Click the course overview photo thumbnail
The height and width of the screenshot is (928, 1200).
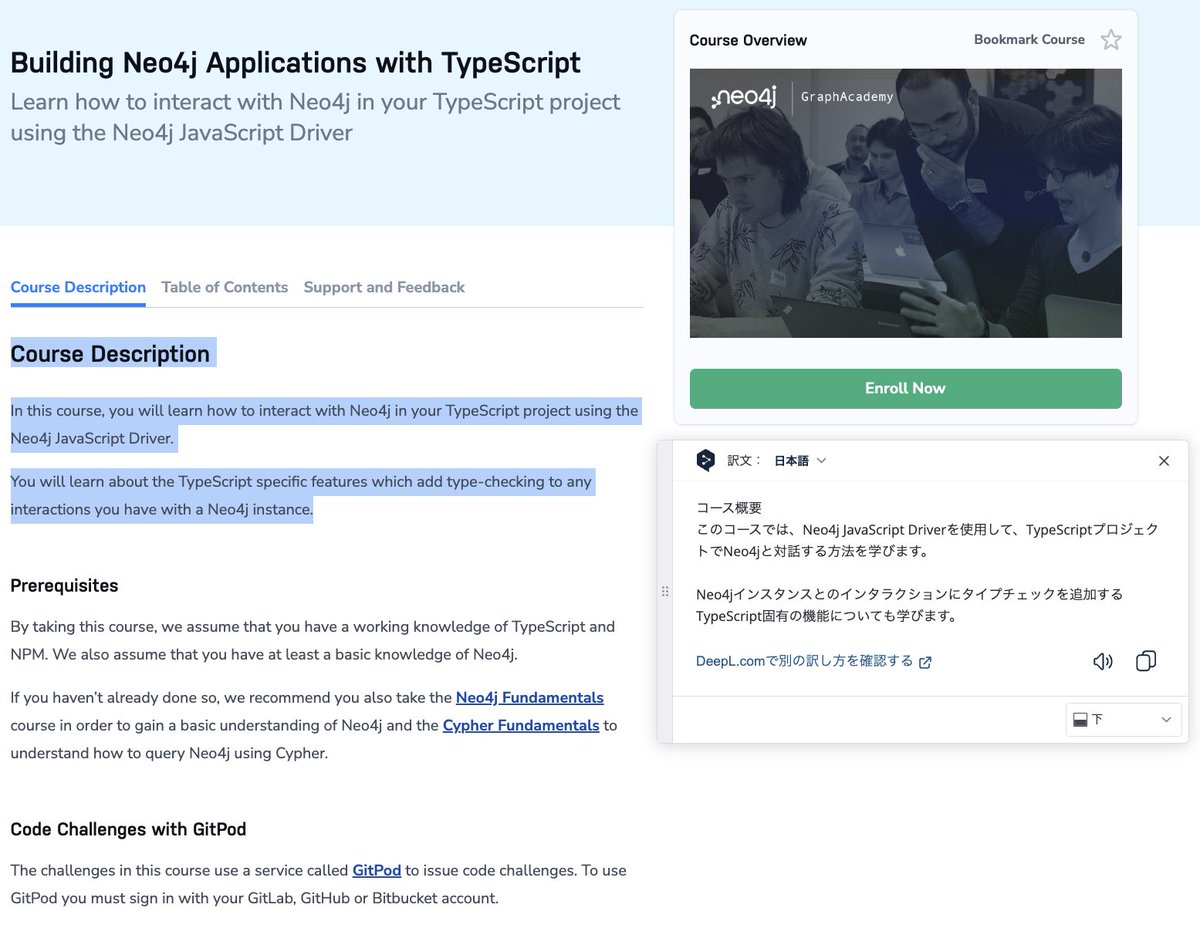(x=905, y=203)
